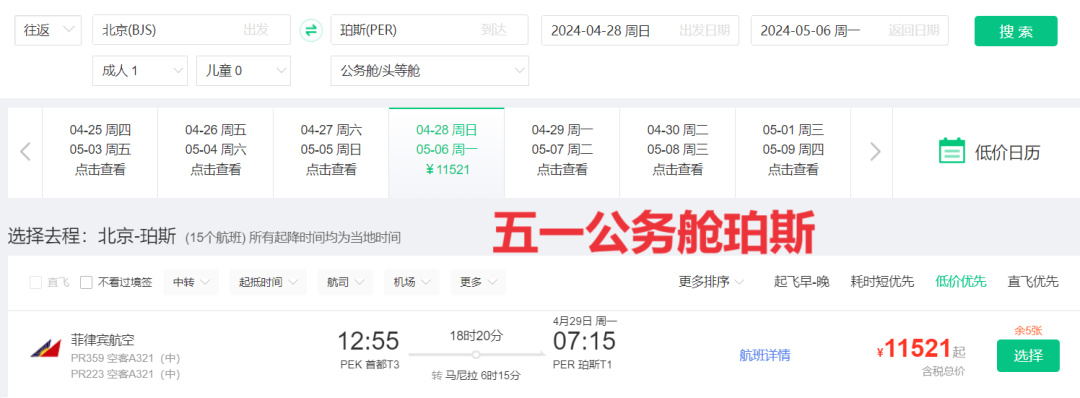Image resolution: width=1080 pixels, height=398 pixels.
Task: Select the 04-26 周五 date tab
Action: (216, 152)
